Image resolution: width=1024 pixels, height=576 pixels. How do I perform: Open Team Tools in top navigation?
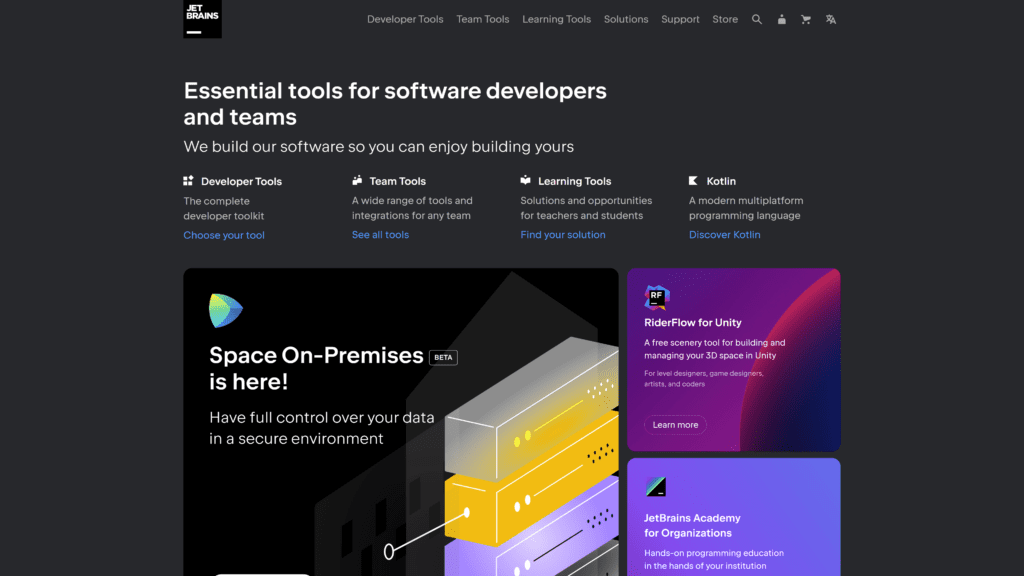[483, 20]
